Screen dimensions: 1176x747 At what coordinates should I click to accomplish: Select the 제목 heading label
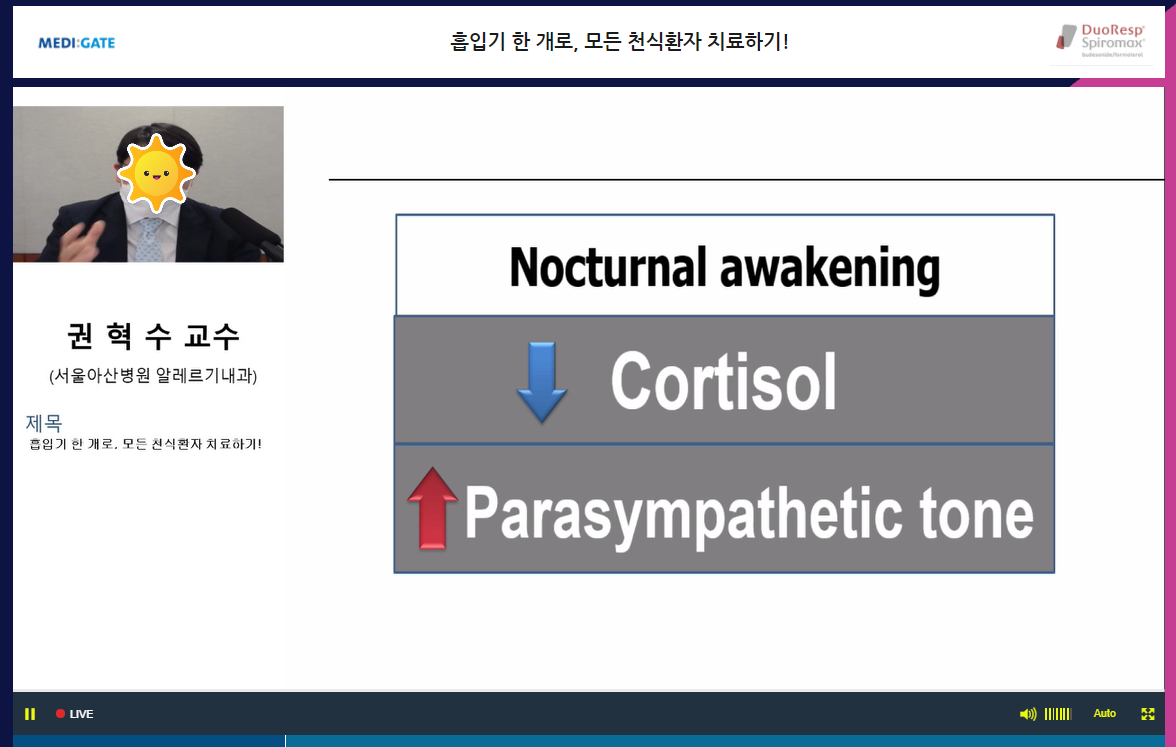[x=44, y=423]
